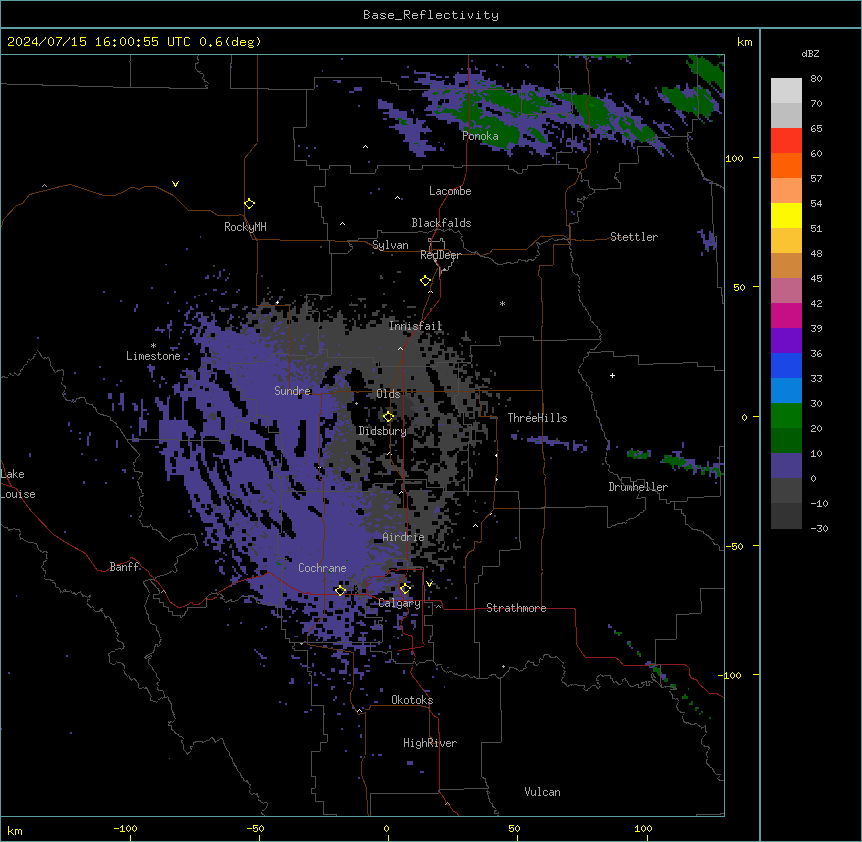Click yellow diamond marker between Olds and Didsbury

click(389, 417)
